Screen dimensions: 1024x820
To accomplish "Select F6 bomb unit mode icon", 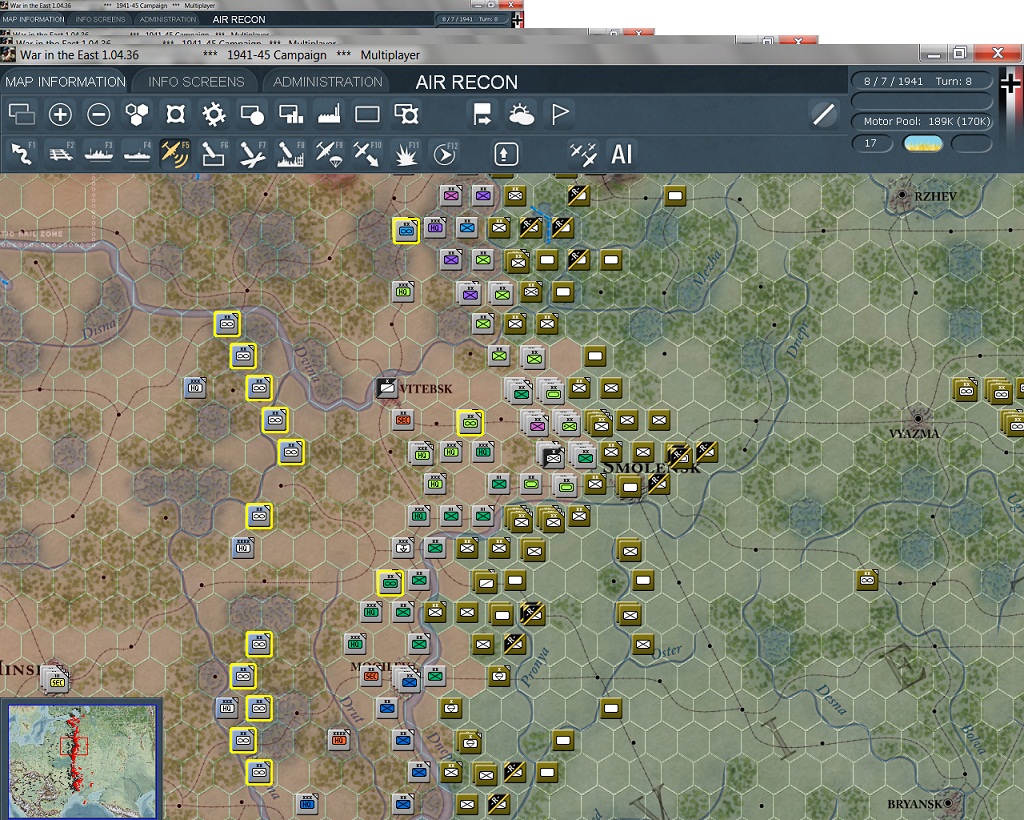I will tap(214, 154).
